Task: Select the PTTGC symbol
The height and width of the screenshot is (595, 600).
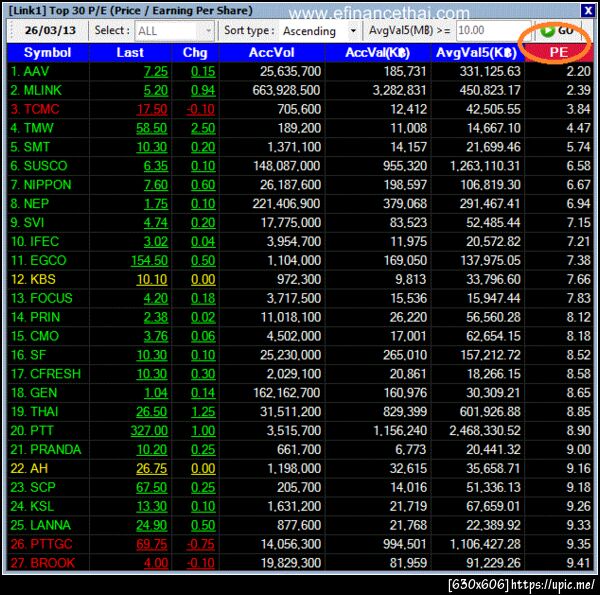Action: 41,544
